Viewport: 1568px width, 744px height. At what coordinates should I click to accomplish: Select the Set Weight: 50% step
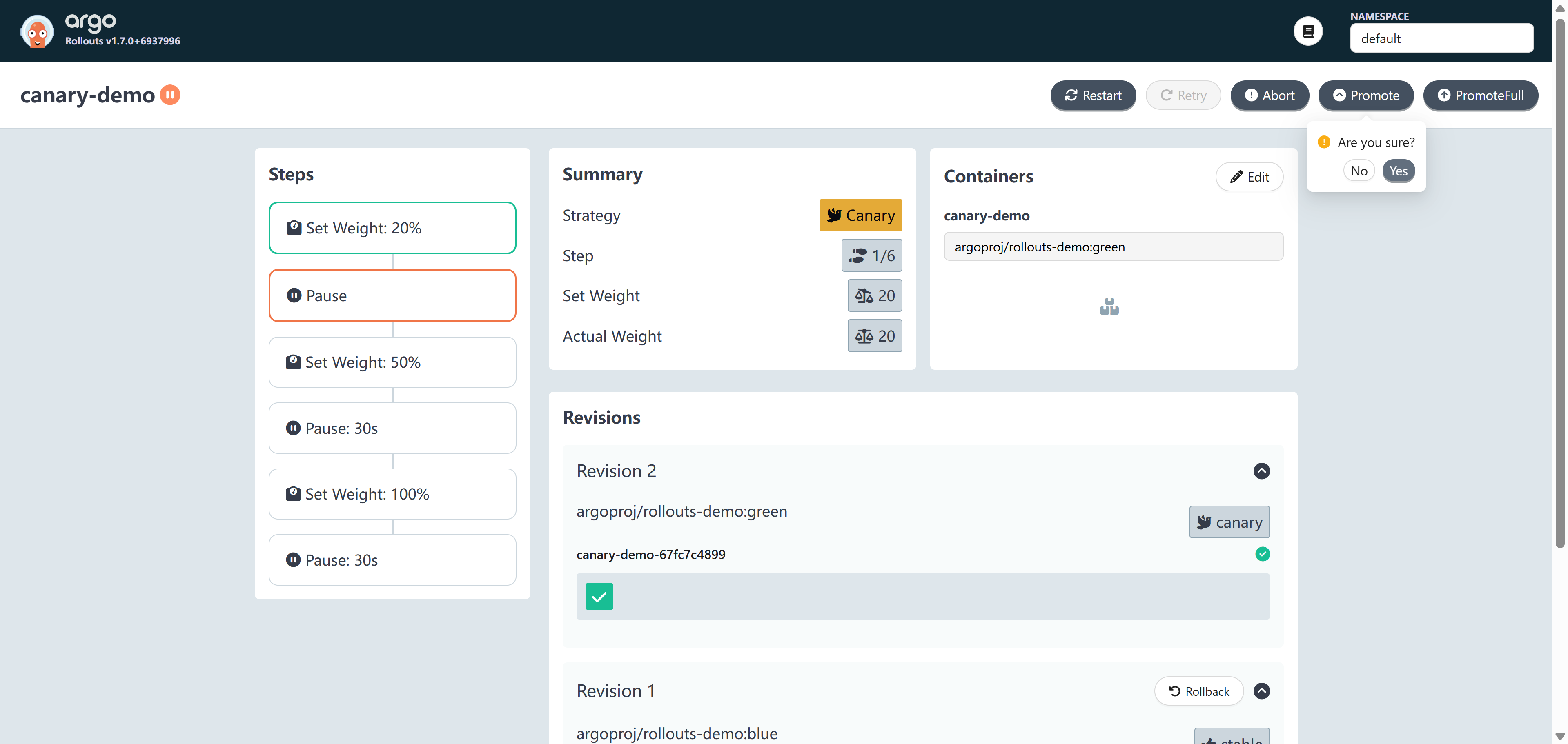(x=392, y=362)
